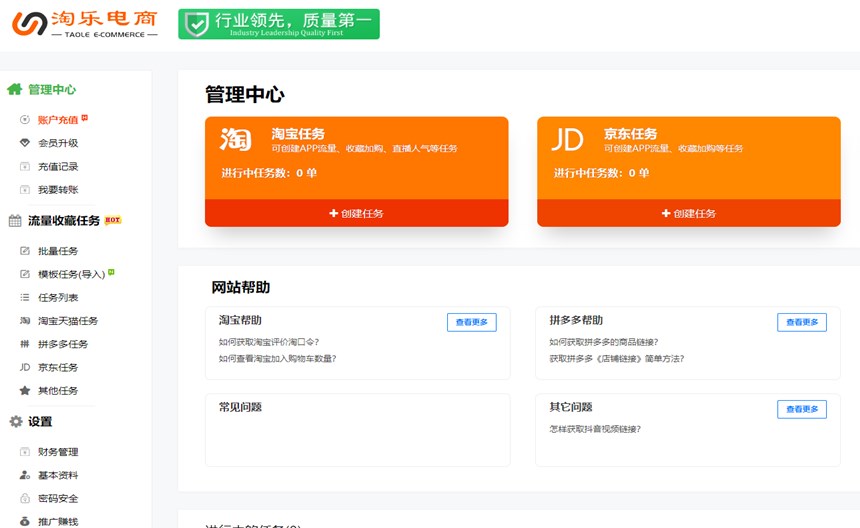Click the 网站帮助 heading
The image size is (860, 528).
pos(240,287)
